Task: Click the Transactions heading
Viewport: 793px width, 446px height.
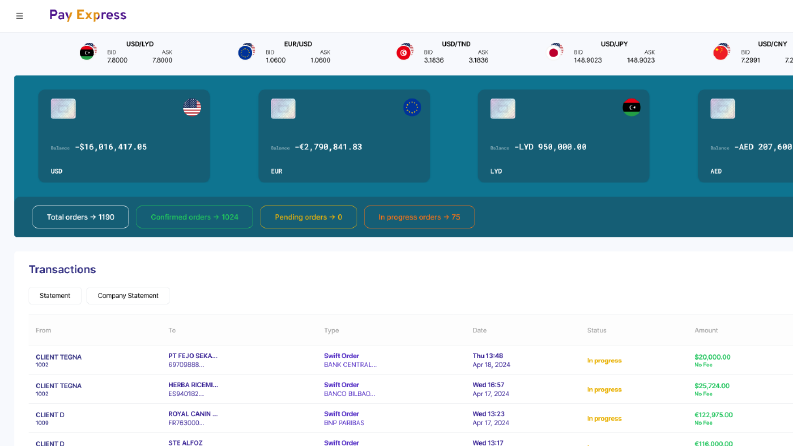Action: click(62, 270)
